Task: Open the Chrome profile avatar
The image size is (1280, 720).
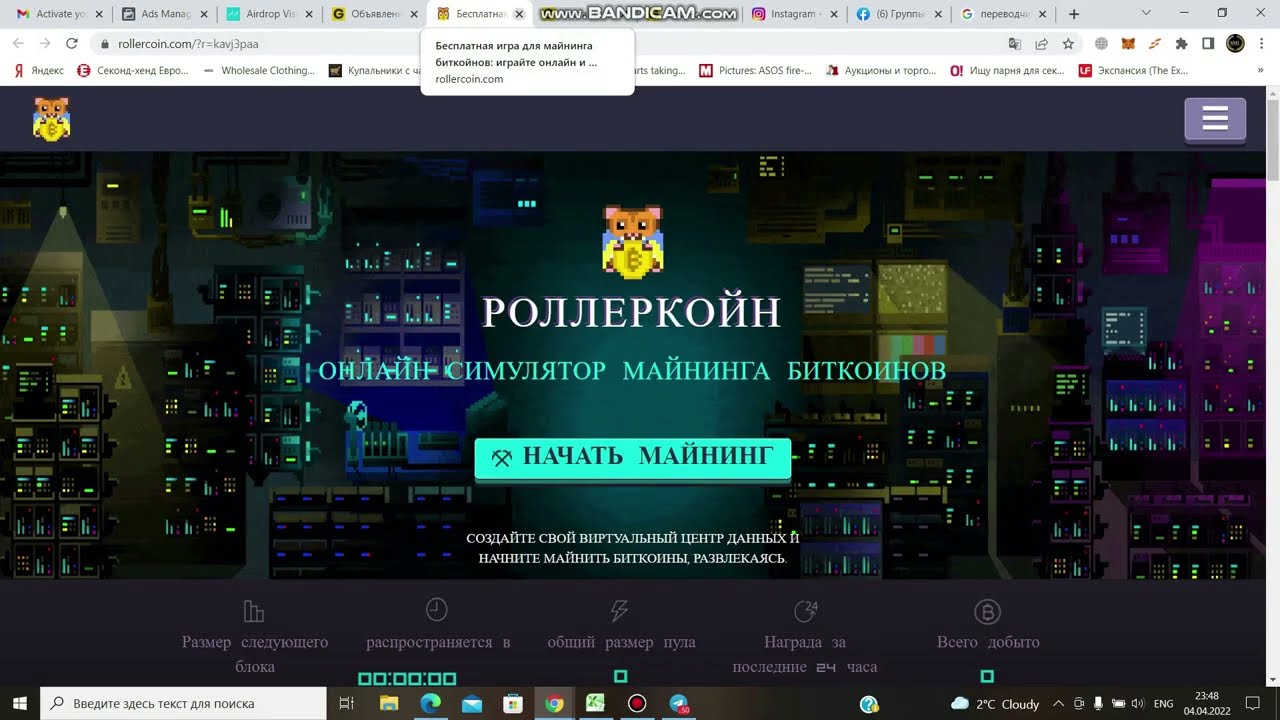Action: (1235, 43)
